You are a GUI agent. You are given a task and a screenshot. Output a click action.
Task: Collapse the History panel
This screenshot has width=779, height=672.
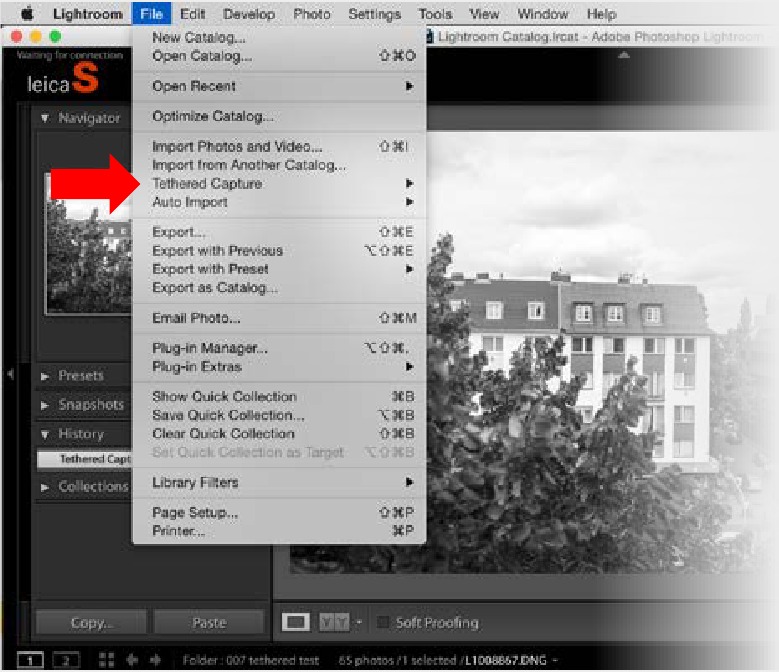pyautogui.click(x=45, y=435)
